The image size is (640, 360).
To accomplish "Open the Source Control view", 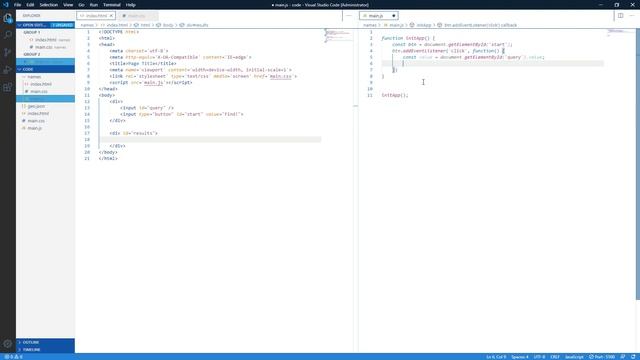I will (8, 52).
